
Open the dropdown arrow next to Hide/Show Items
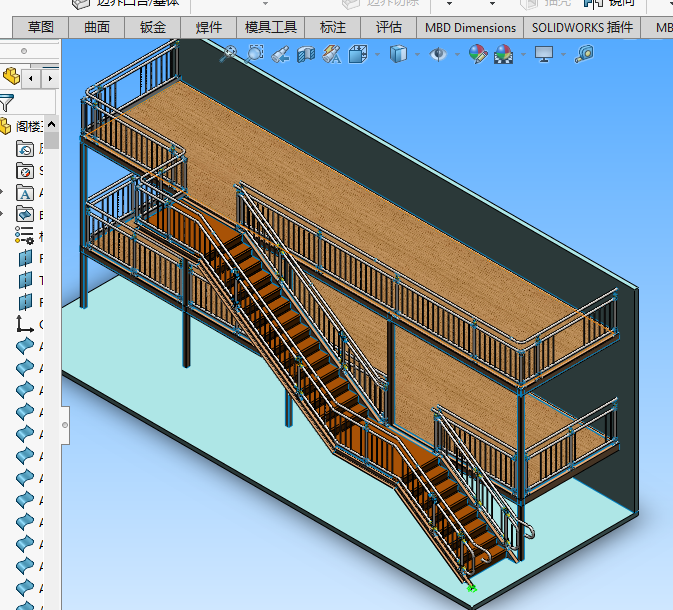[456, 55]
